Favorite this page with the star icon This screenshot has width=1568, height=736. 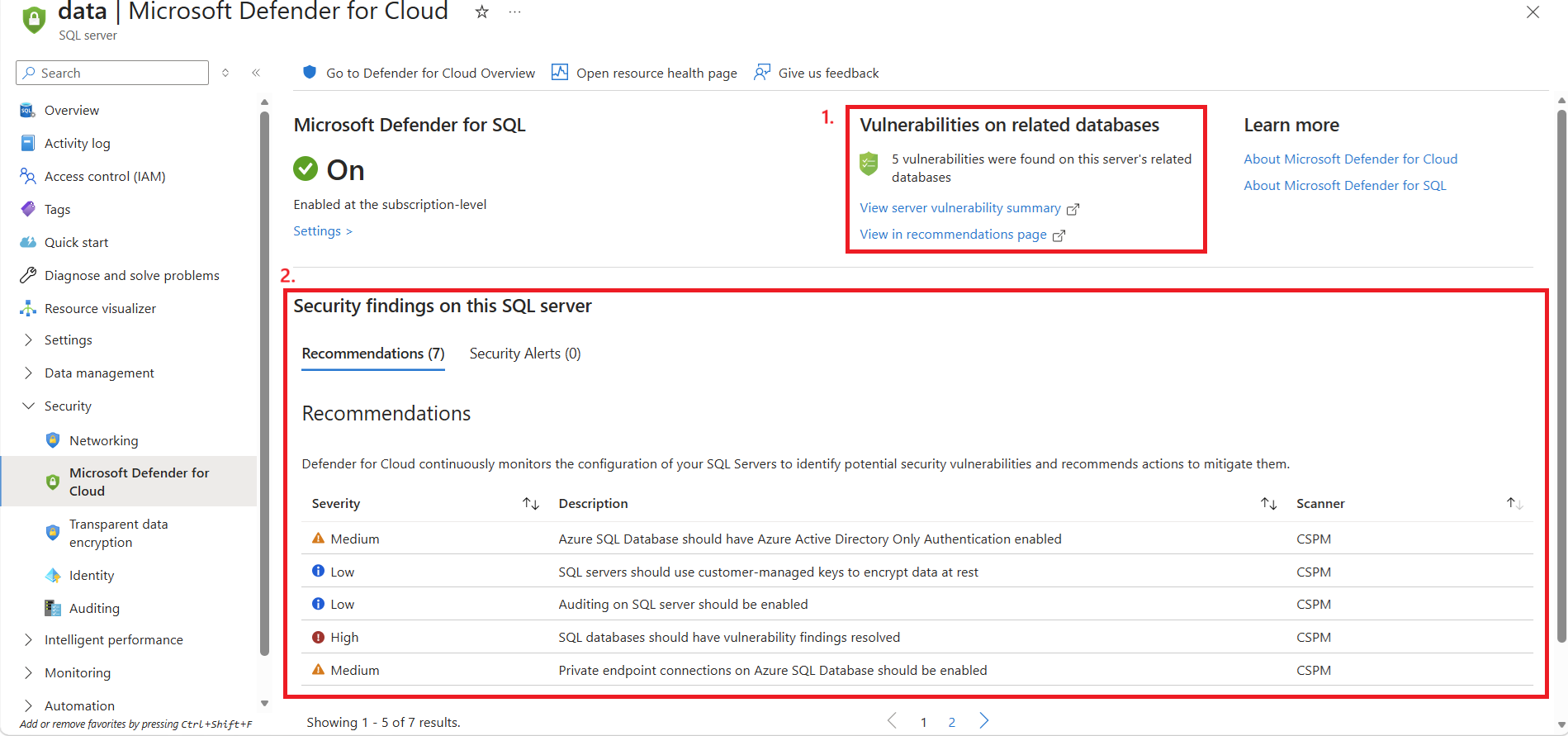[x=482, y=12]
